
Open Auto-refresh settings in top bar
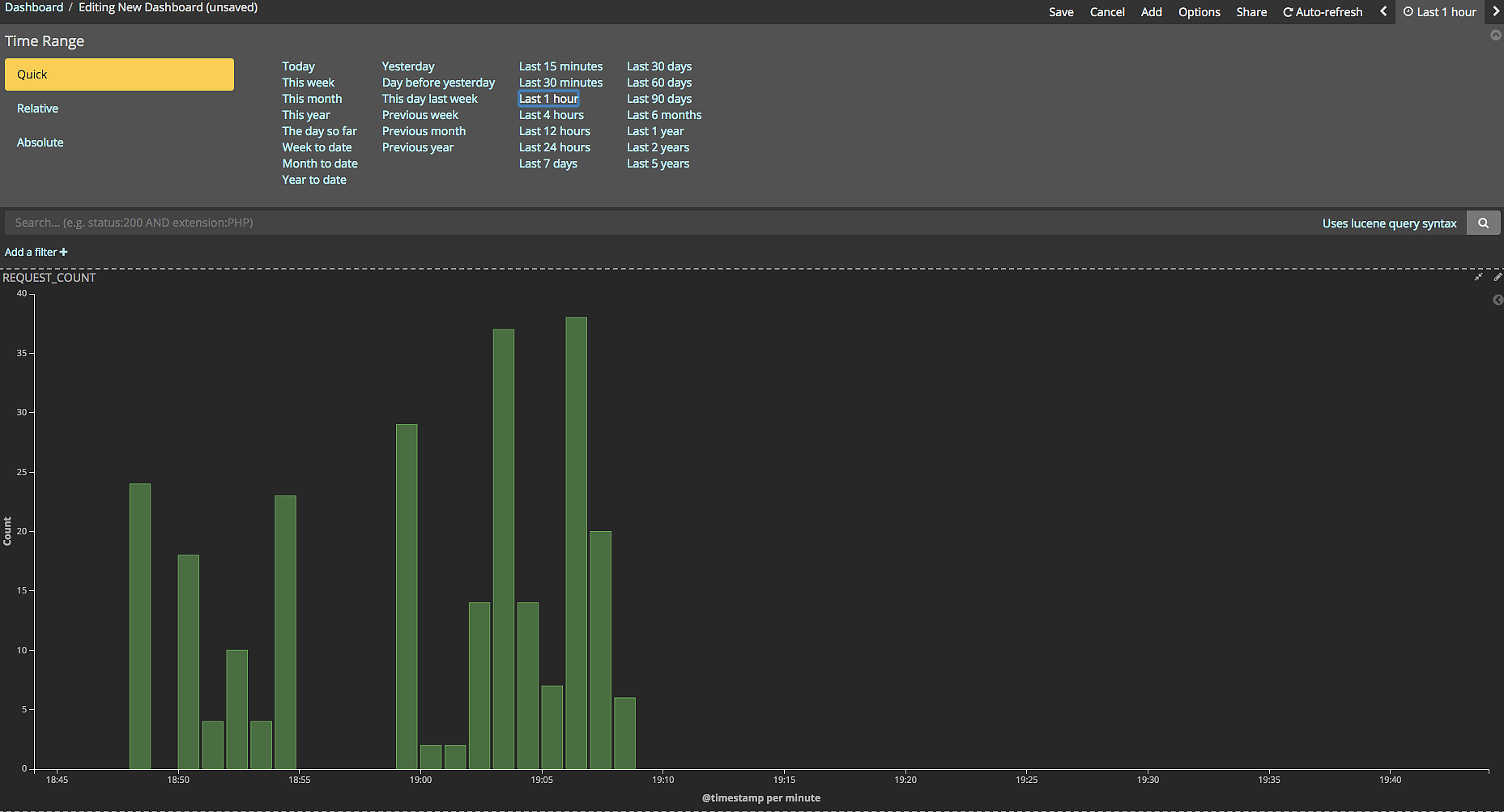pyautogui.click(x=1323, y=12)
